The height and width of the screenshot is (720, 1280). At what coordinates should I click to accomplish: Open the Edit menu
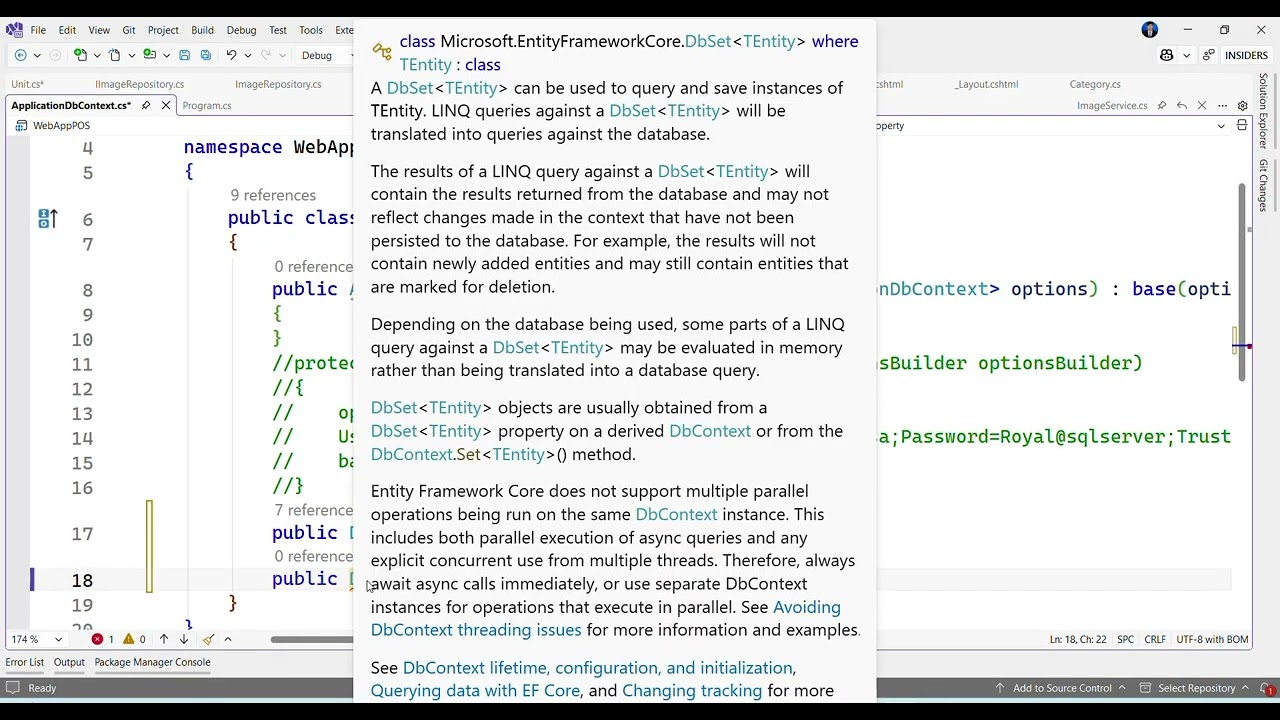tap(67, 30)
